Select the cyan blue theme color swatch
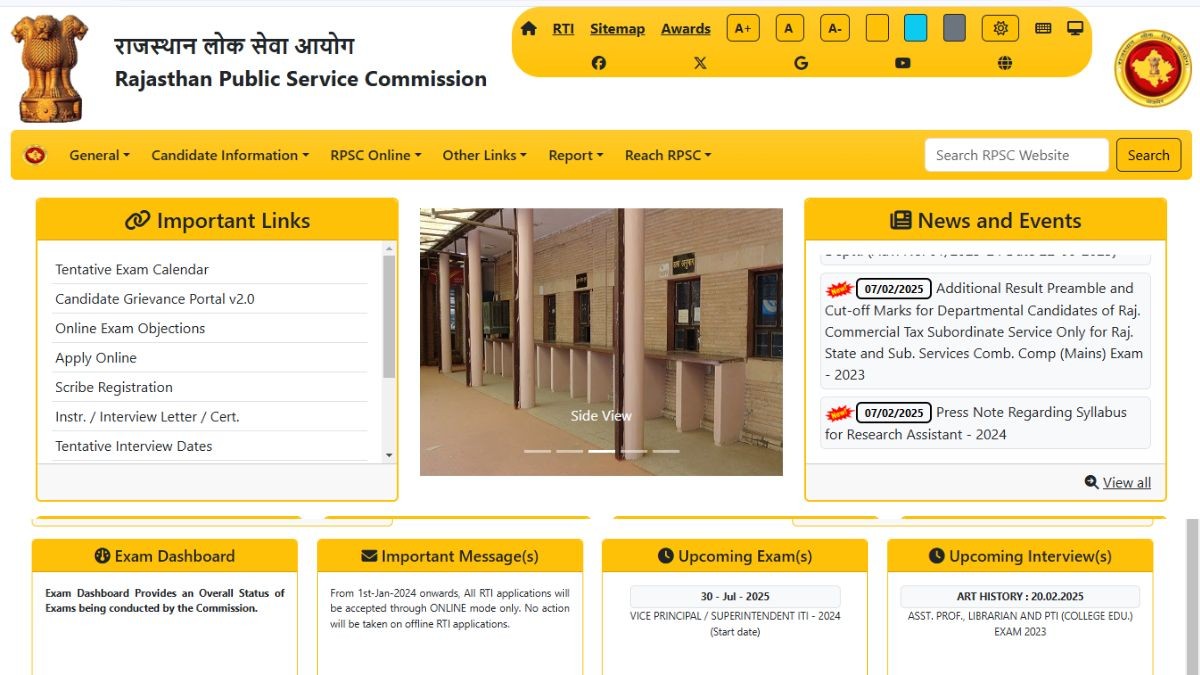This screenshot has width=1200, height=675. coord(915,28)
